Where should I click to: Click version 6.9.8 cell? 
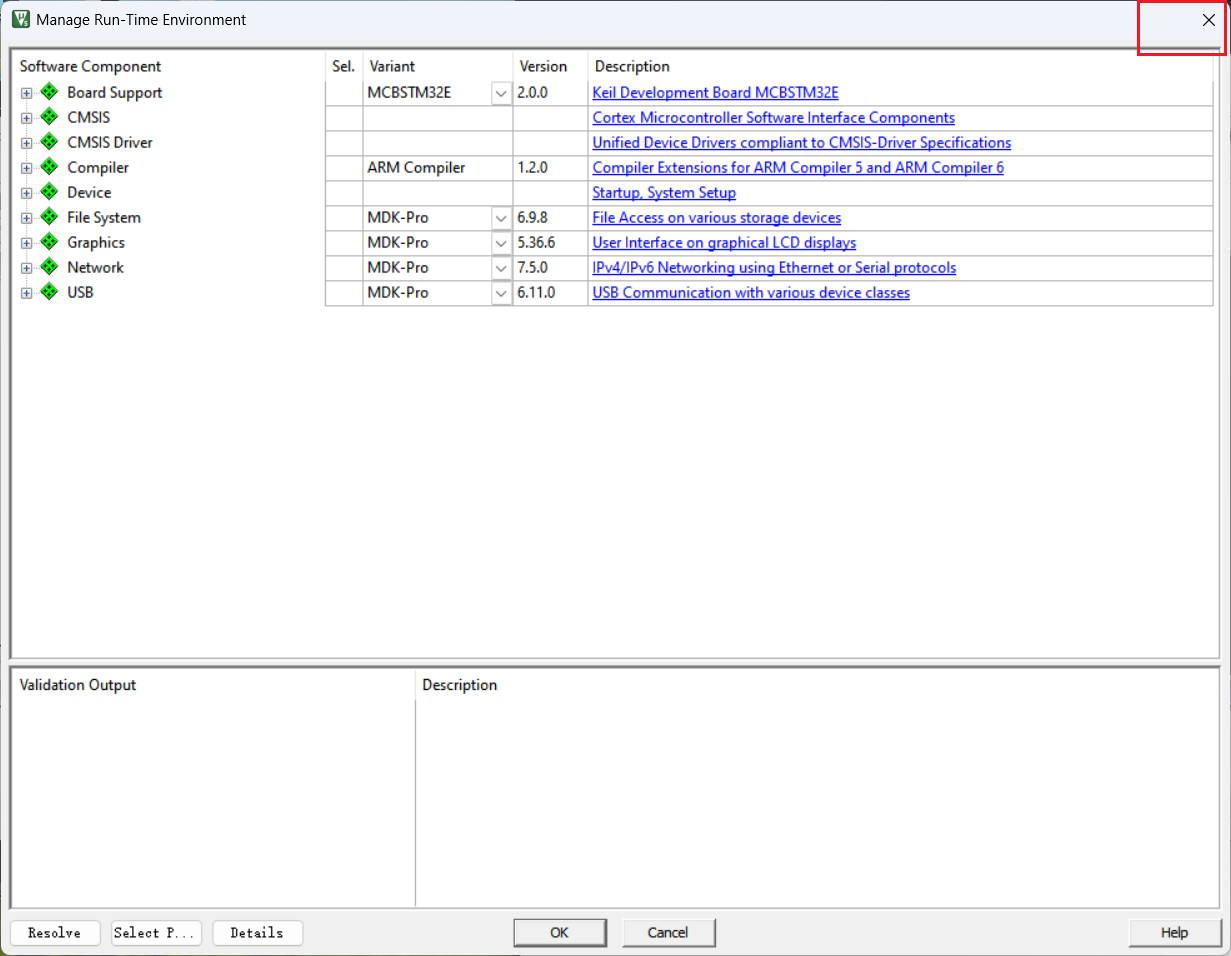coord(551,218)
